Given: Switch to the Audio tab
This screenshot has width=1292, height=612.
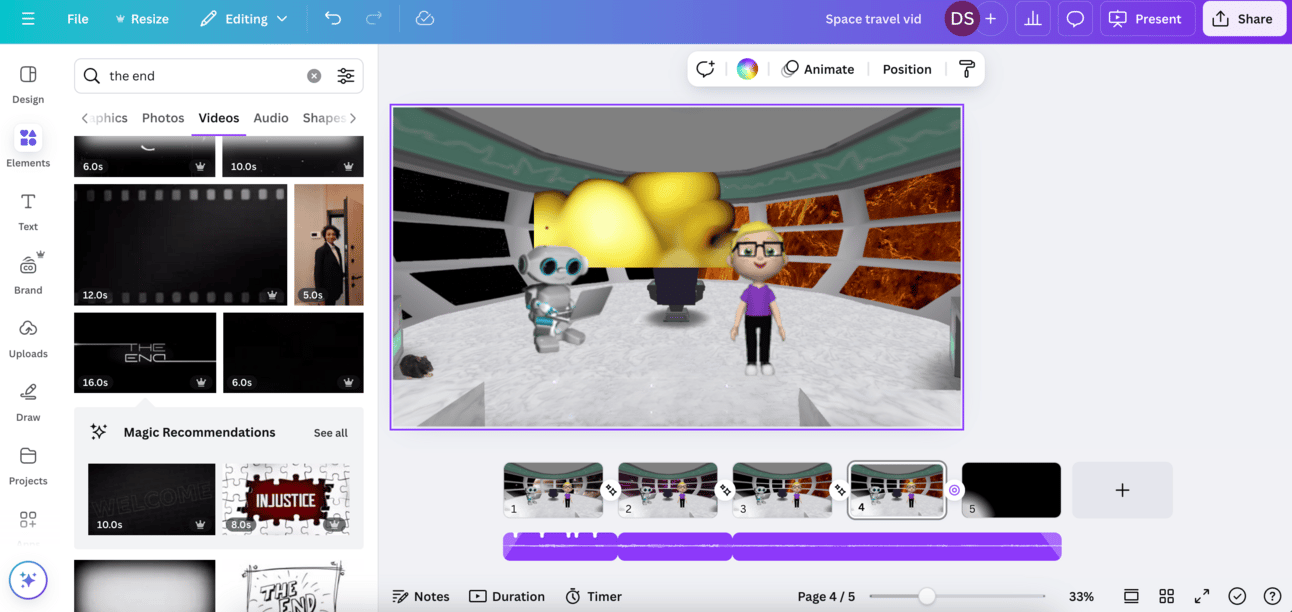Looking at the screenshot, I should (271, 118).
